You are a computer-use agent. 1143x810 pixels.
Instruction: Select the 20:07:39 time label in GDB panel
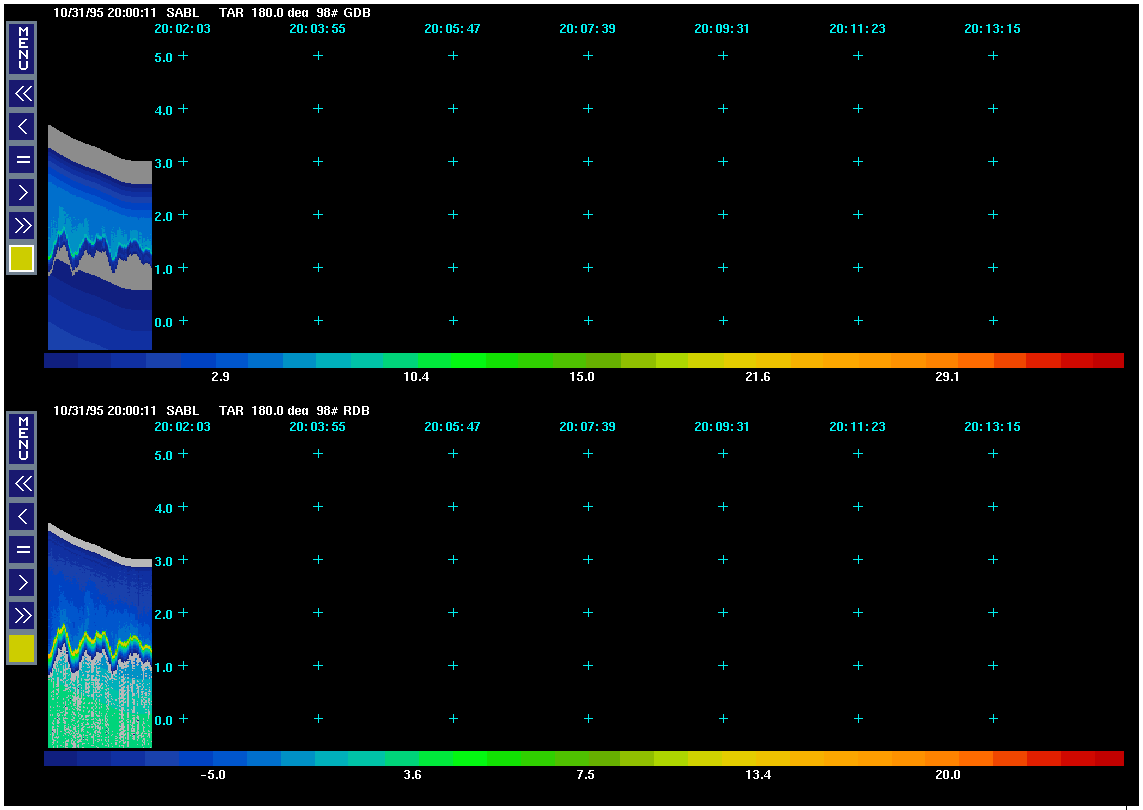[x=587, y=29]
